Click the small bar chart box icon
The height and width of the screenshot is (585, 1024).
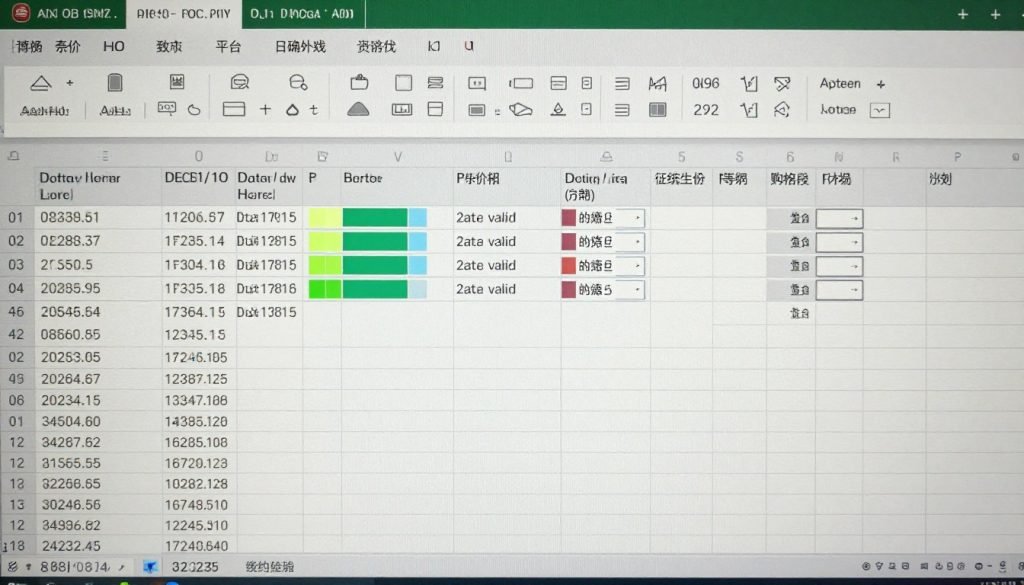[402, 110]
